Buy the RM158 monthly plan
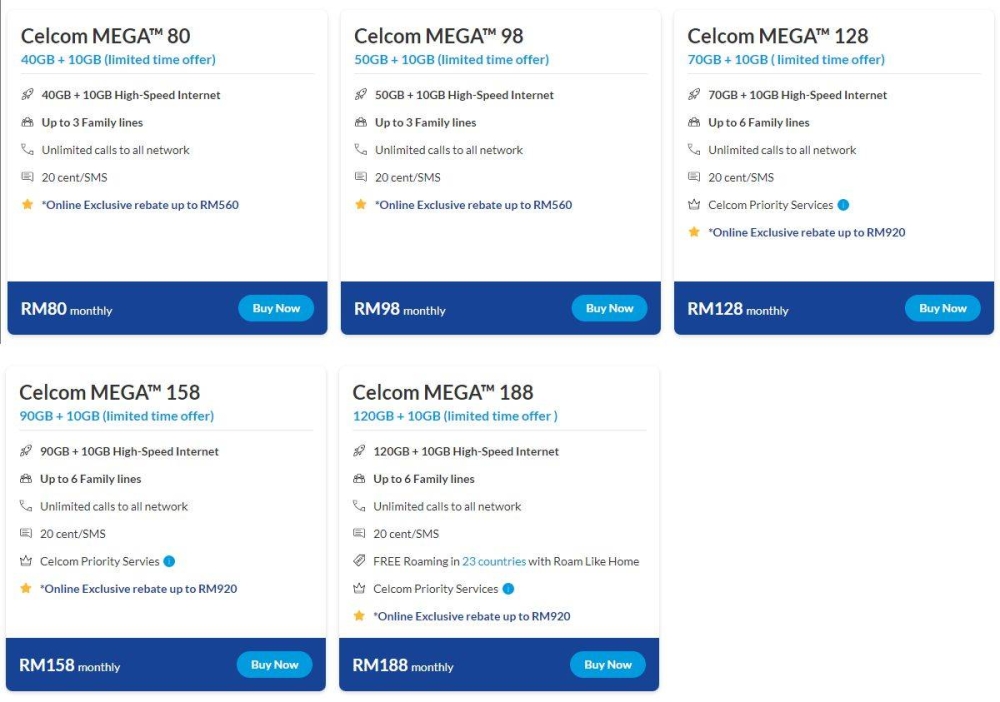 [x=274, y=664]
